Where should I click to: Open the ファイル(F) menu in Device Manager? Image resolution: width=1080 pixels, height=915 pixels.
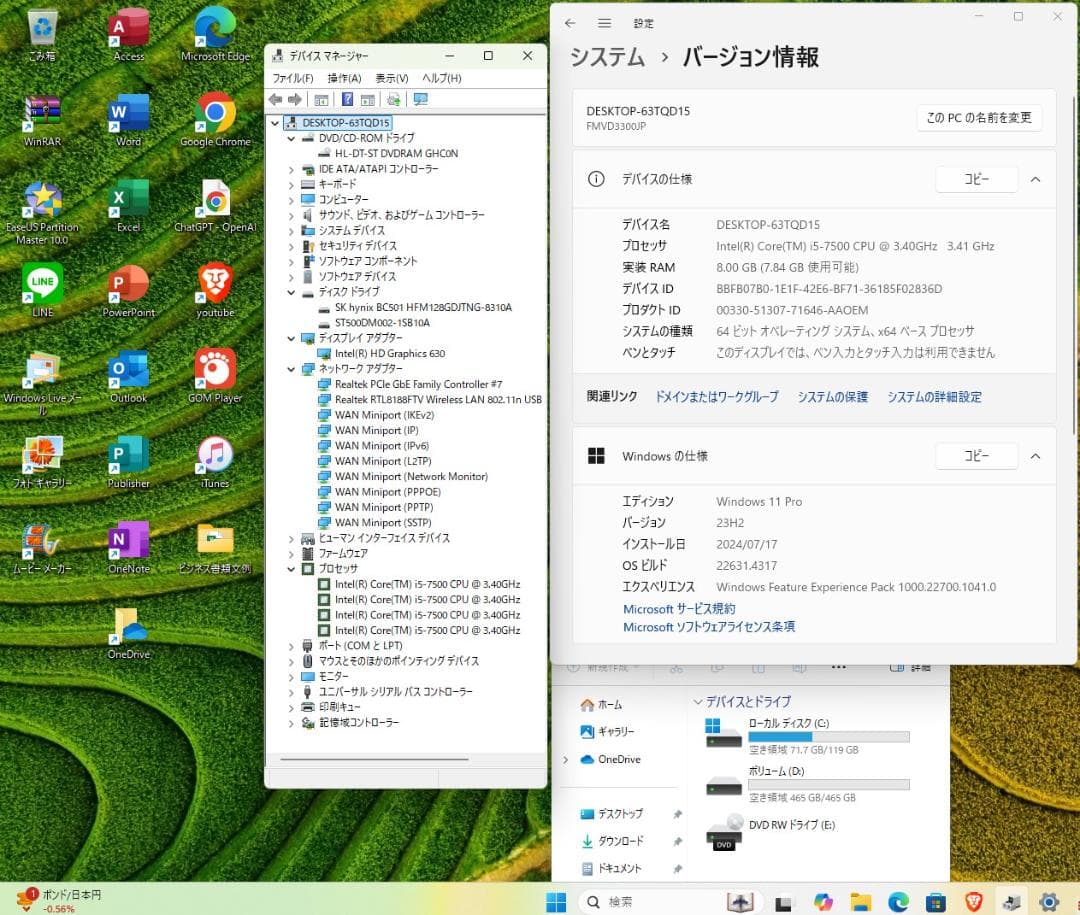point(292,77)
